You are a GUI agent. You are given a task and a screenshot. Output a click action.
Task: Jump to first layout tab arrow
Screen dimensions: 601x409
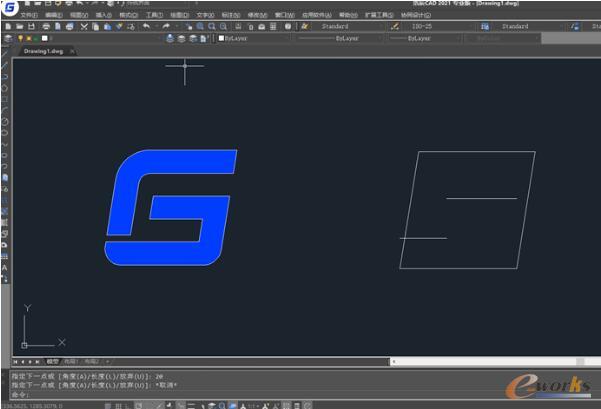15,361
